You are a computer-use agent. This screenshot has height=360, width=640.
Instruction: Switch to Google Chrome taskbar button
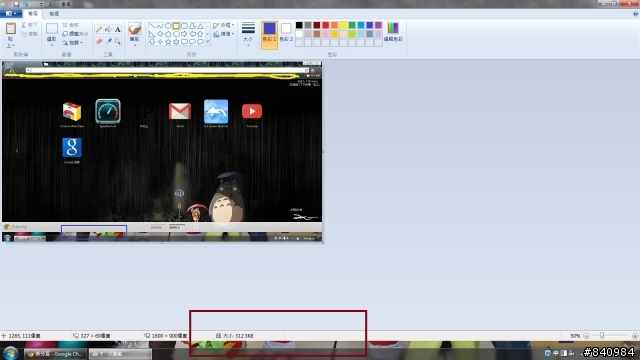pyautogui.click(x=56, y=354)
